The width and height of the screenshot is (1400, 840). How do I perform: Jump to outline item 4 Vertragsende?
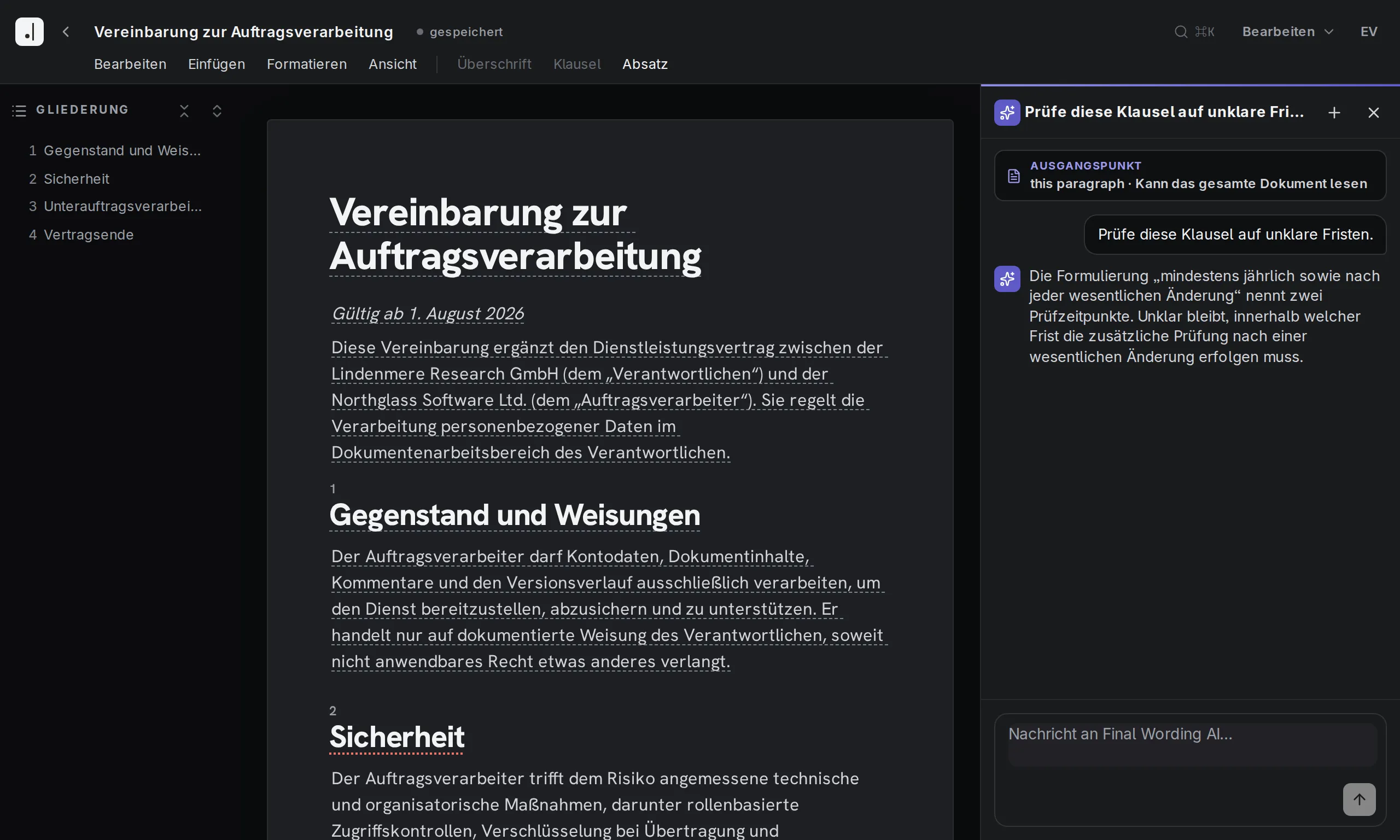pos(81,235)
